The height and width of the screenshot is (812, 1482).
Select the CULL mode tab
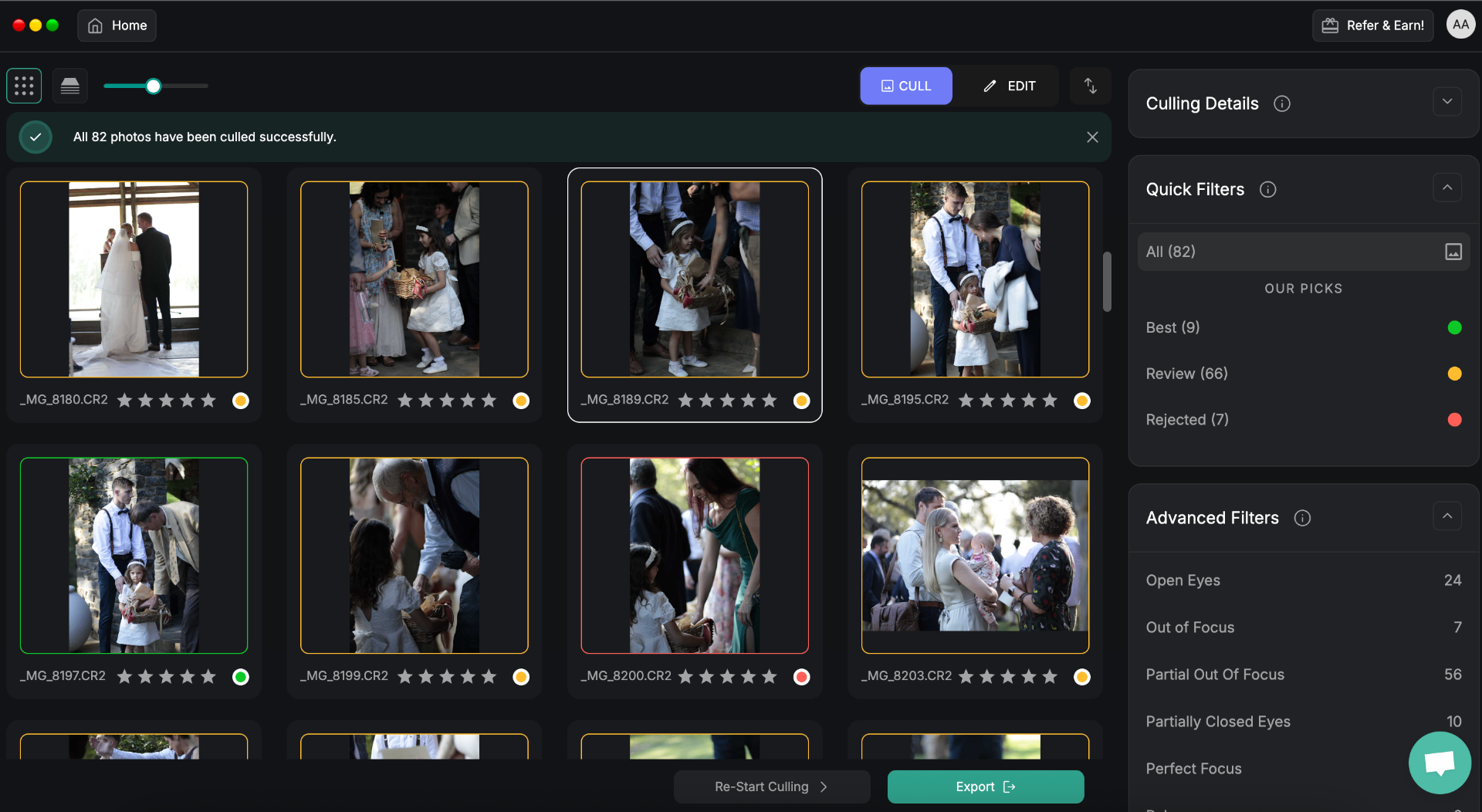(905, 86)
